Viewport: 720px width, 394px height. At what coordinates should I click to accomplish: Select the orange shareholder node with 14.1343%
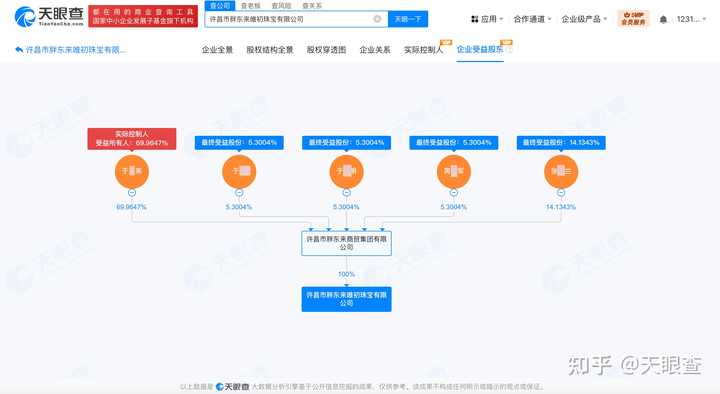(x=561, y=171)
